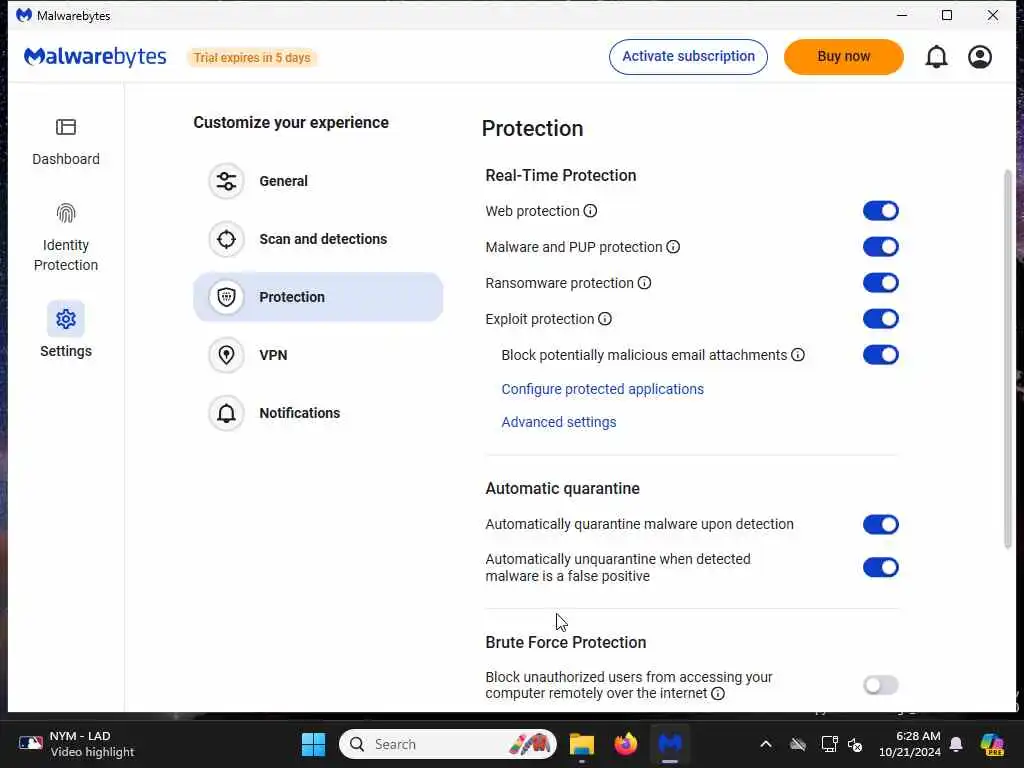Show hidden system tray icons
The height and width of the screenshot is (768, 1024).
(x=766, y=744)
